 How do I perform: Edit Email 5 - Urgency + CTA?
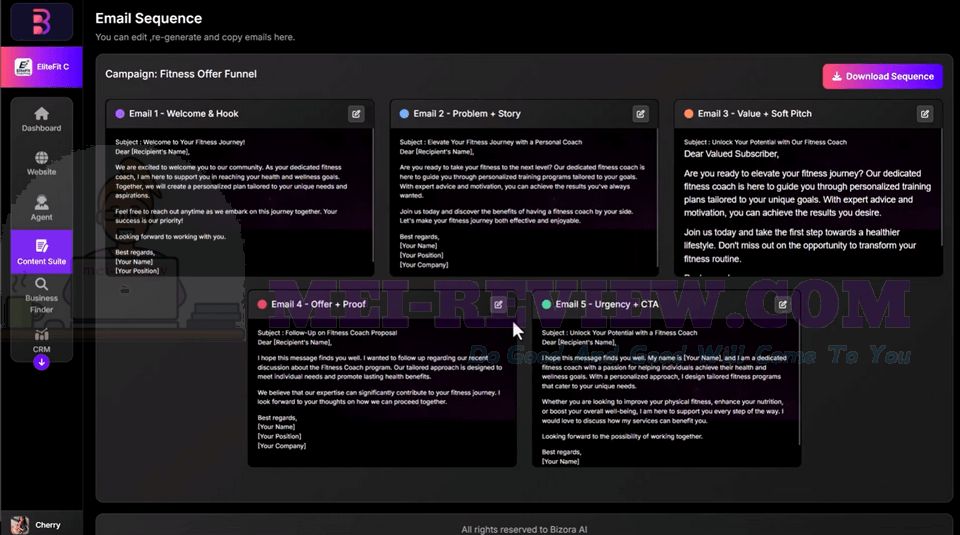tap(782, 304)
